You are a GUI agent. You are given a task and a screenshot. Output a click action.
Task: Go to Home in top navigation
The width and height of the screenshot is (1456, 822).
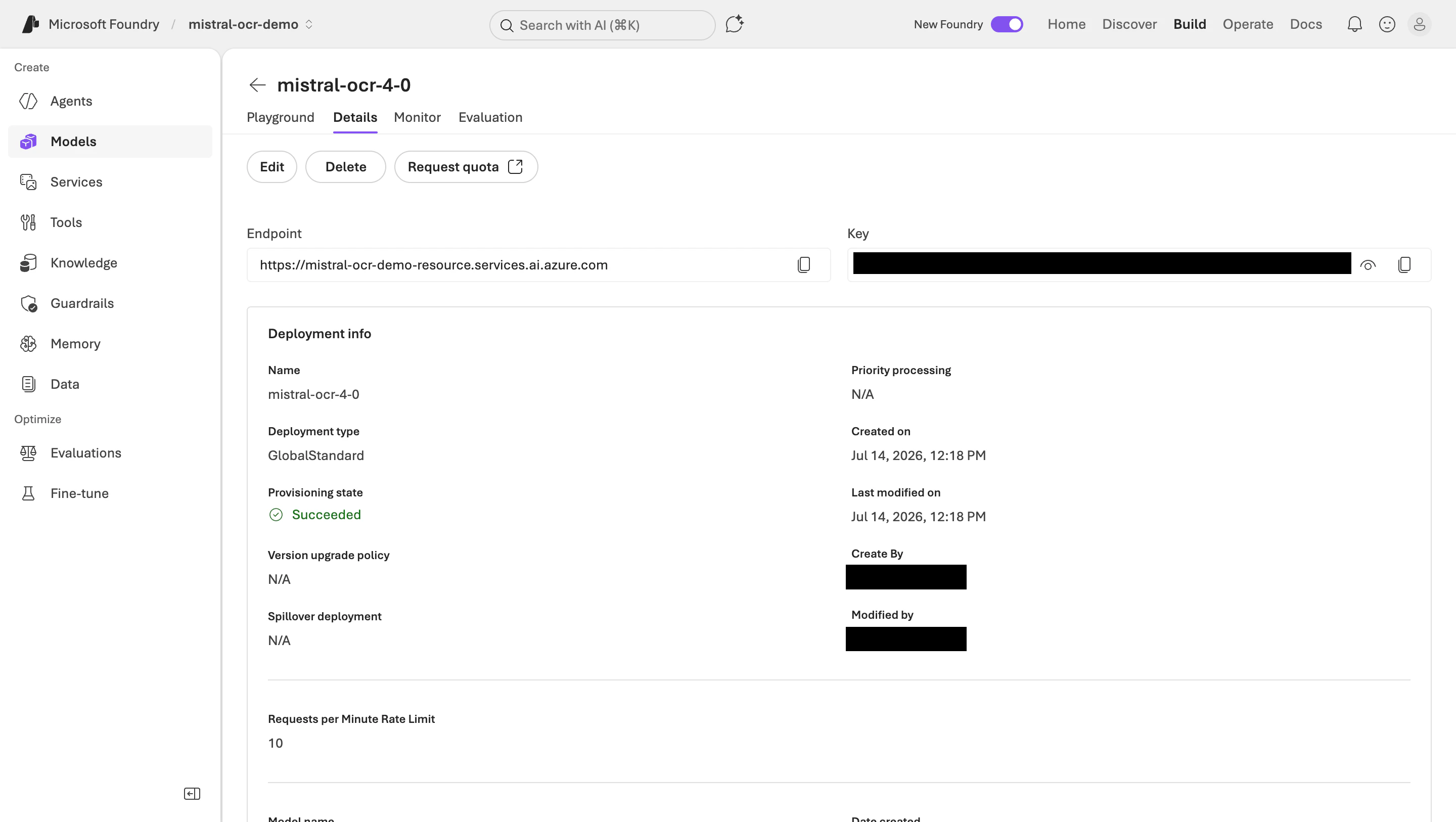click(x=1067, y=24)
